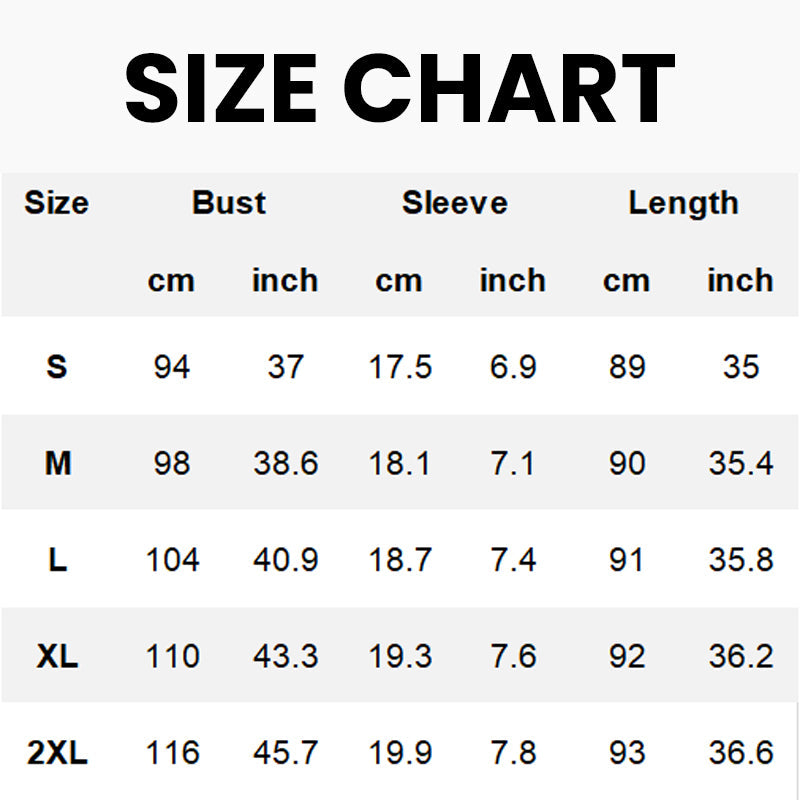Screen dimensions: 800x800
Task: Select the XL size row label
Action: (x=58, y=656)
